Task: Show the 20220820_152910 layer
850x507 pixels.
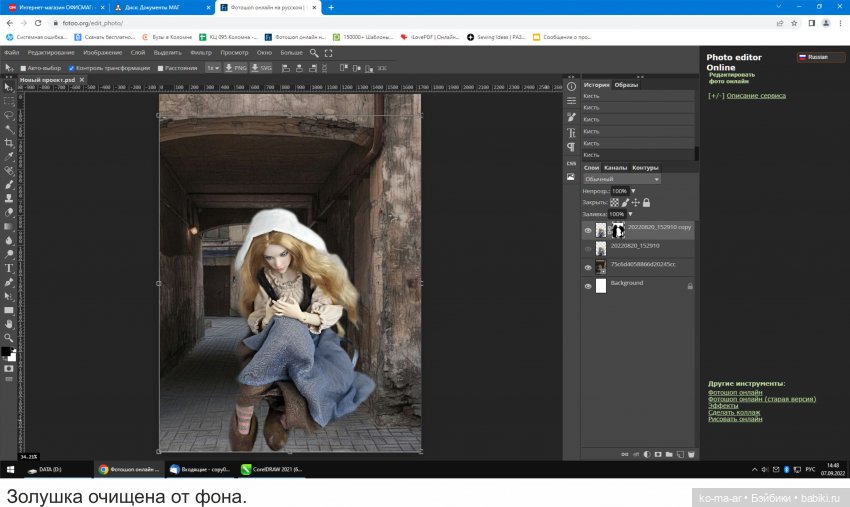Action: click(x=588, y=249)
